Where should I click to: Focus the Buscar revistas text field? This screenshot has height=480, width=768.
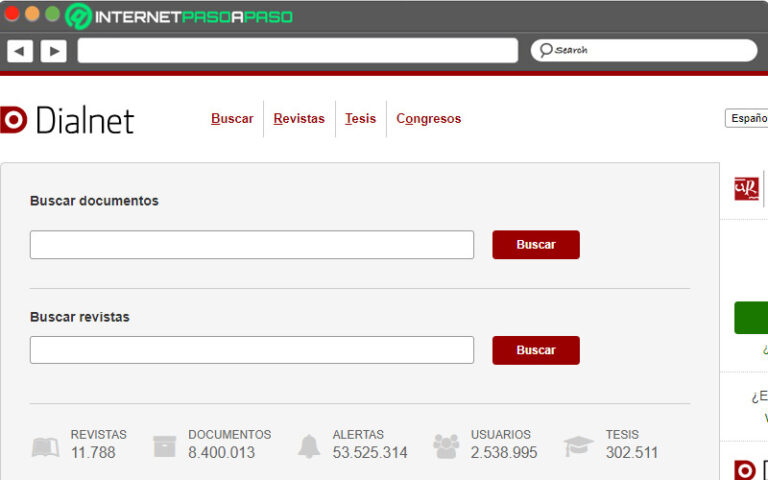coord(251,350)
